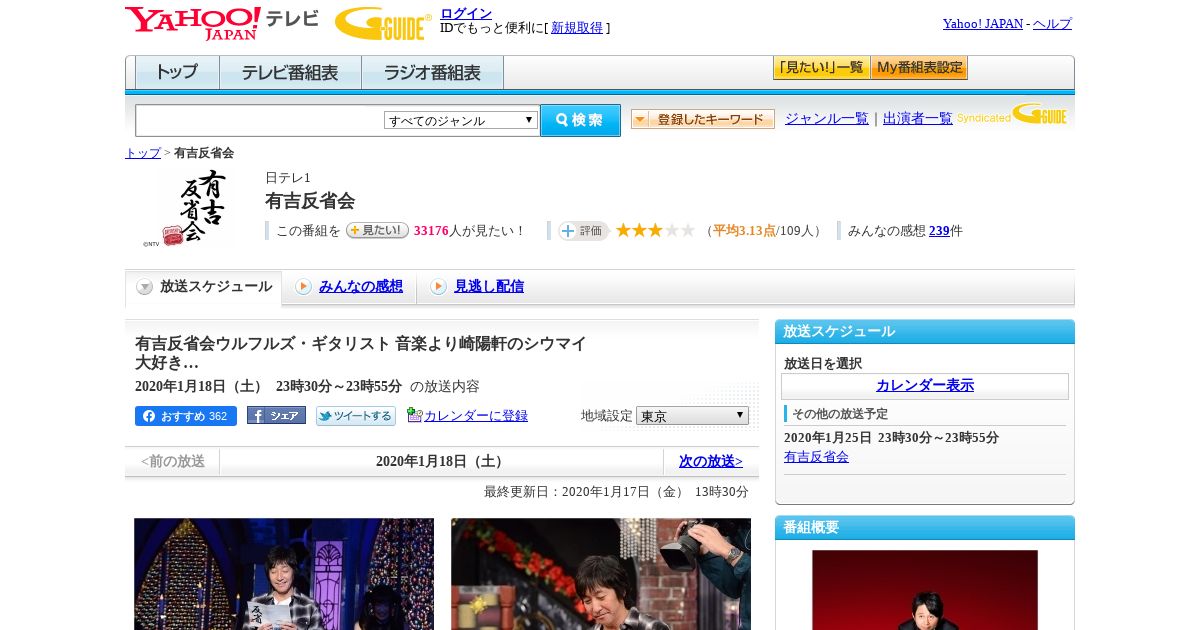The height and width of the screenshot is (630, 1200).
Task: Click into the program search input field
Action: 259,120
